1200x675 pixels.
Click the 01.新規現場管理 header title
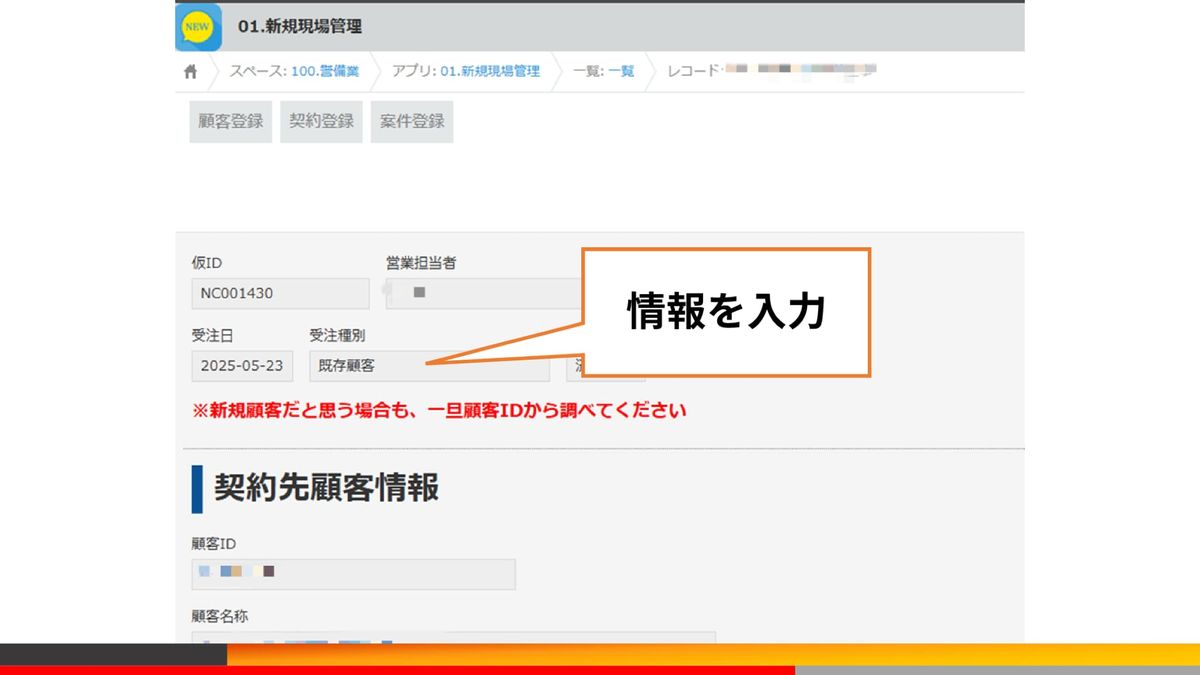tap(300, 27)
